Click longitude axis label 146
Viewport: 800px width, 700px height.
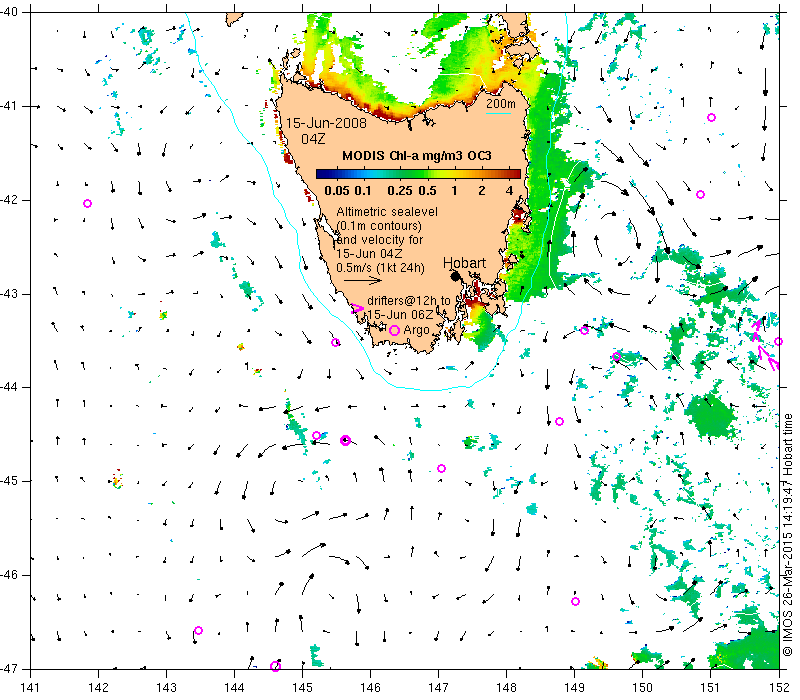click(x=370, y=687)
